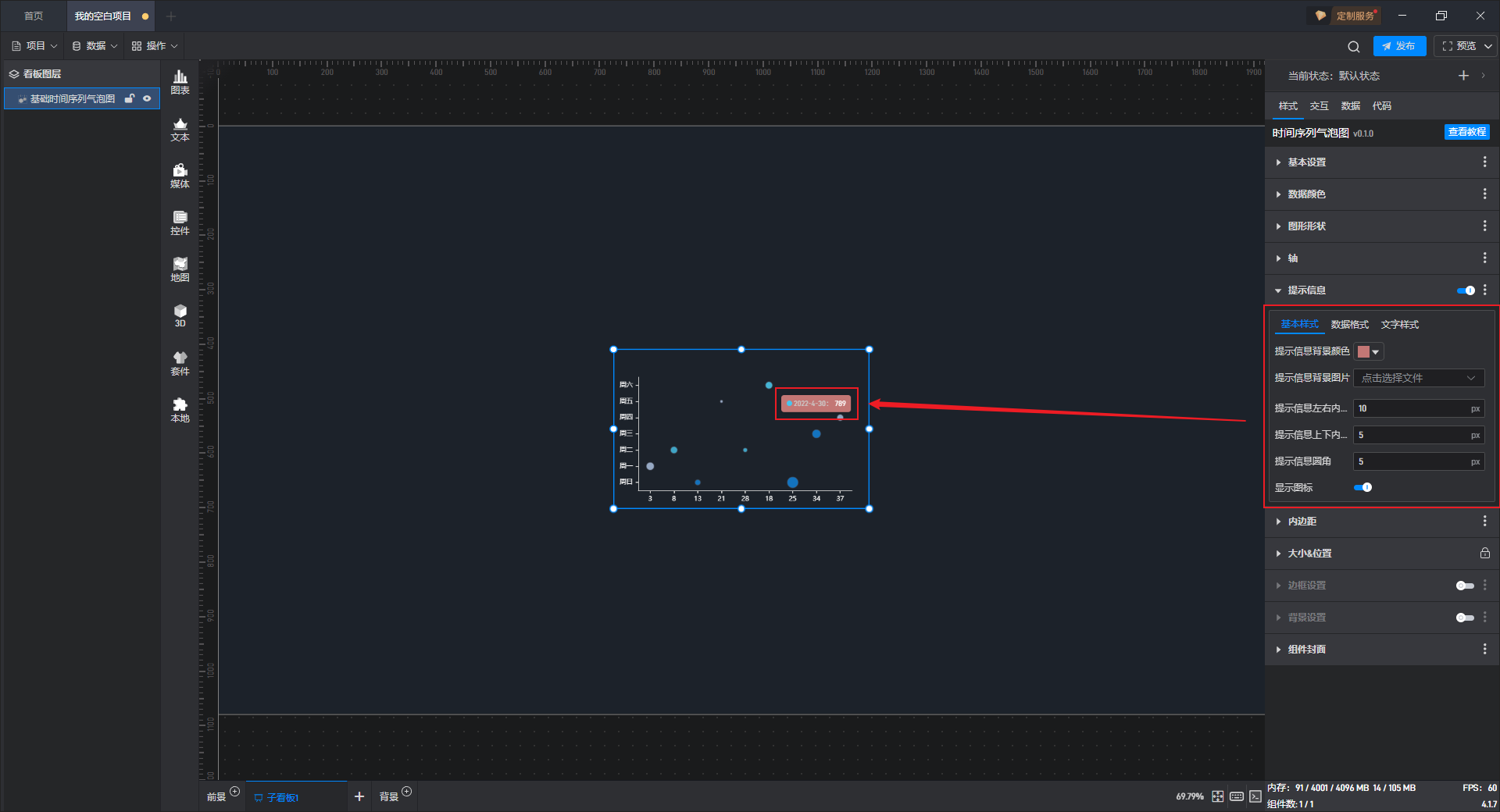This screenshot has height=812, width=1500.
Task: Click the 查看教程 tutorial button
Action: click(1466, 132)
